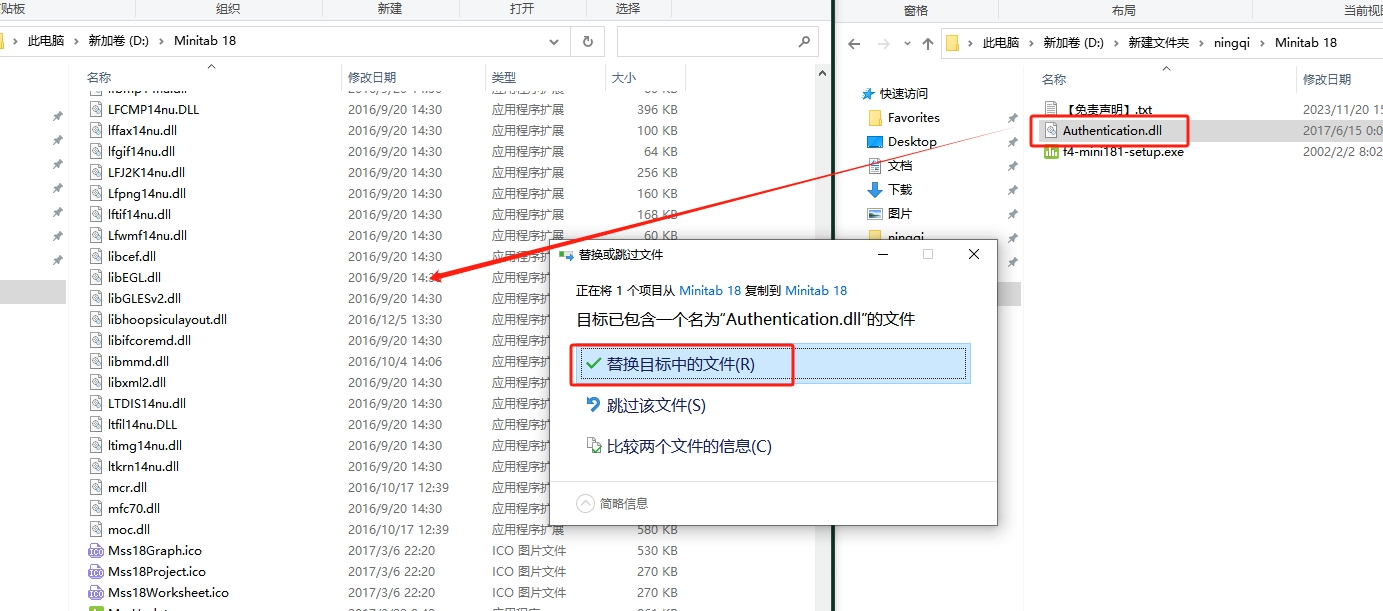
Task: Select libifcoremd.dll file icon
Action: point(96,340)
